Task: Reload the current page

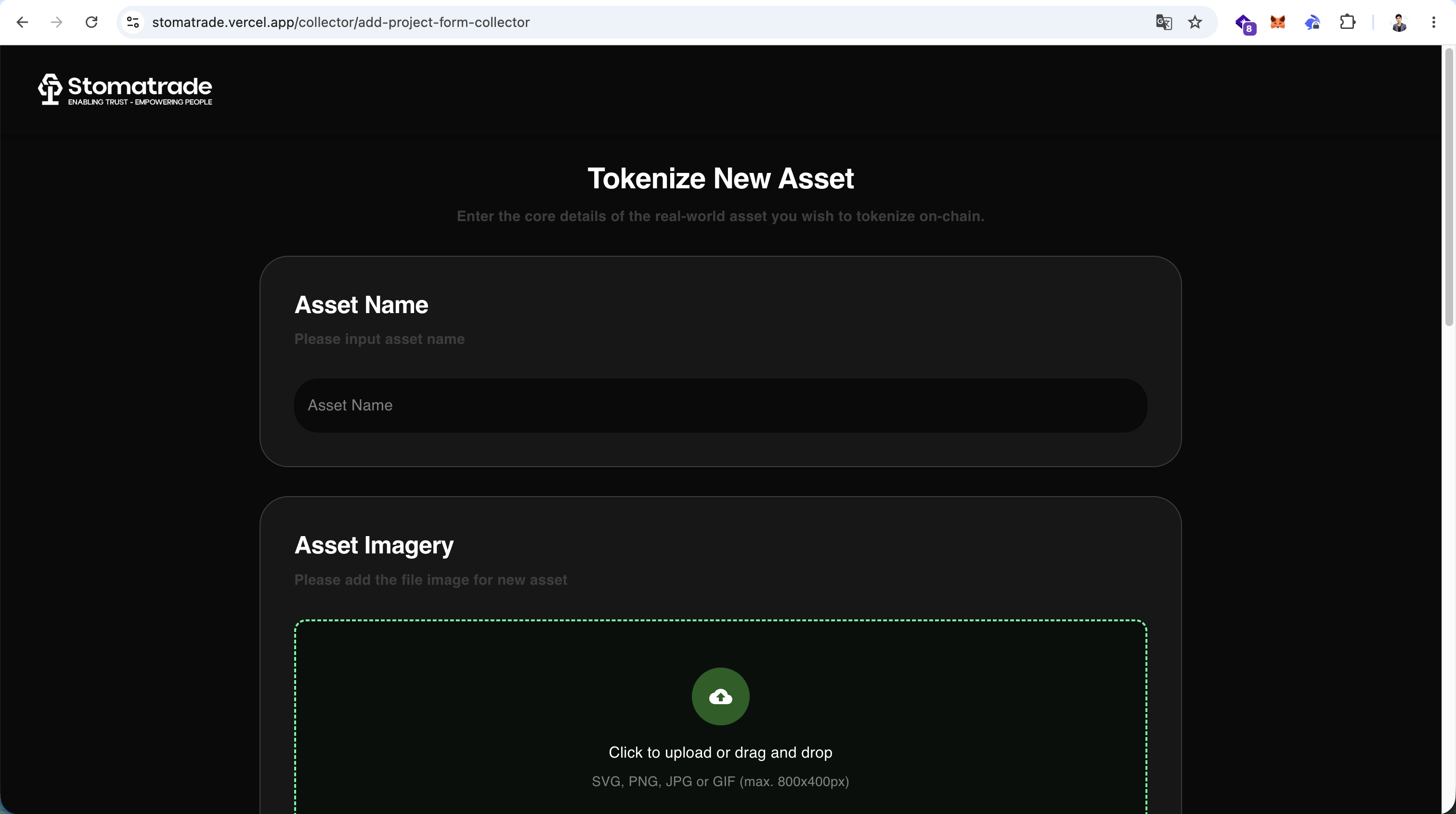Action: (x=91, y=22)
